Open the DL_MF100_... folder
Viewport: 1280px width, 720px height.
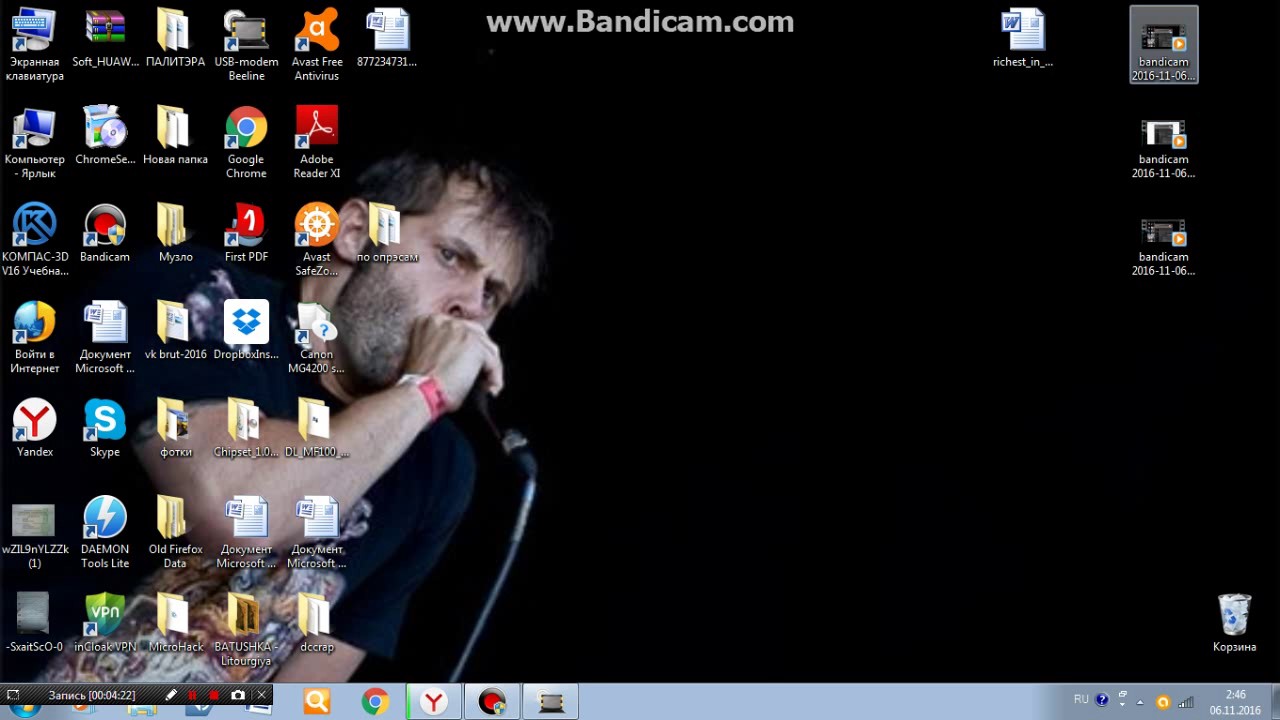(316, 430)
